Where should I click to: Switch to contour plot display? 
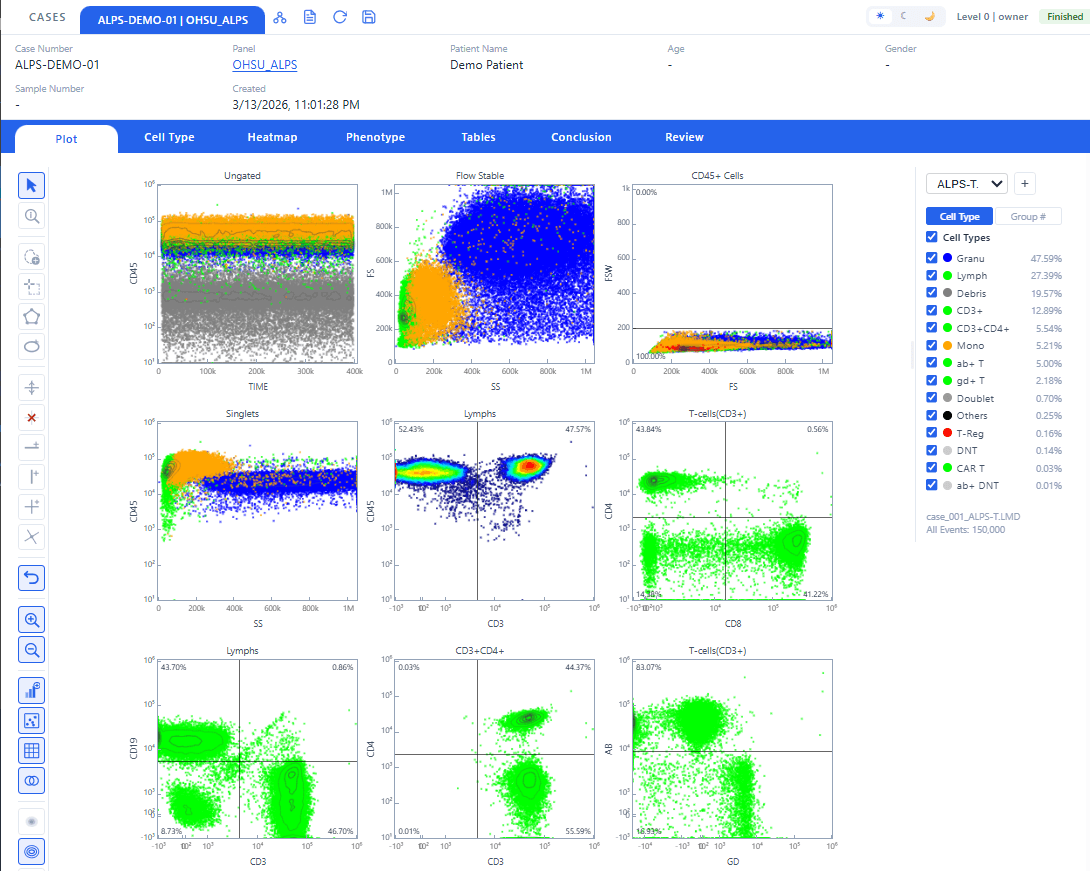coord(31,852)
